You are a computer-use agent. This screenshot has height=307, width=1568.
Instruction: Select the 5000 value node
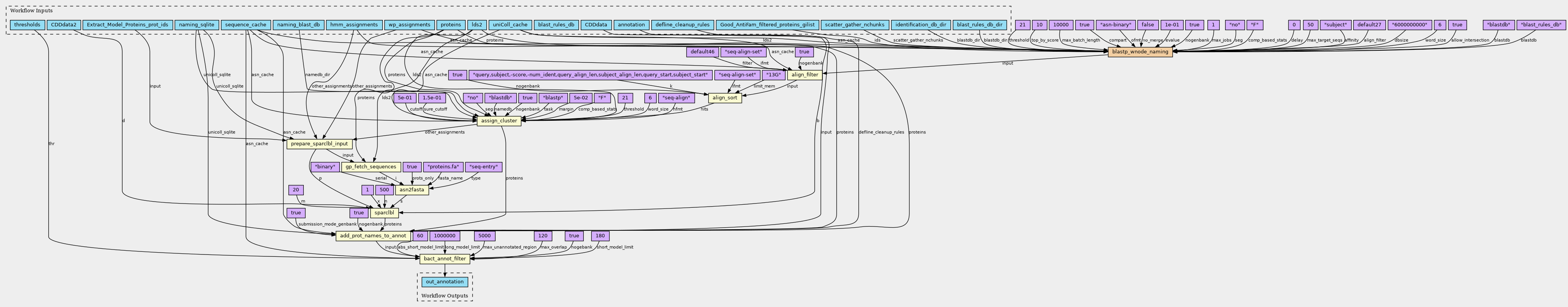[x=484, y=236]
